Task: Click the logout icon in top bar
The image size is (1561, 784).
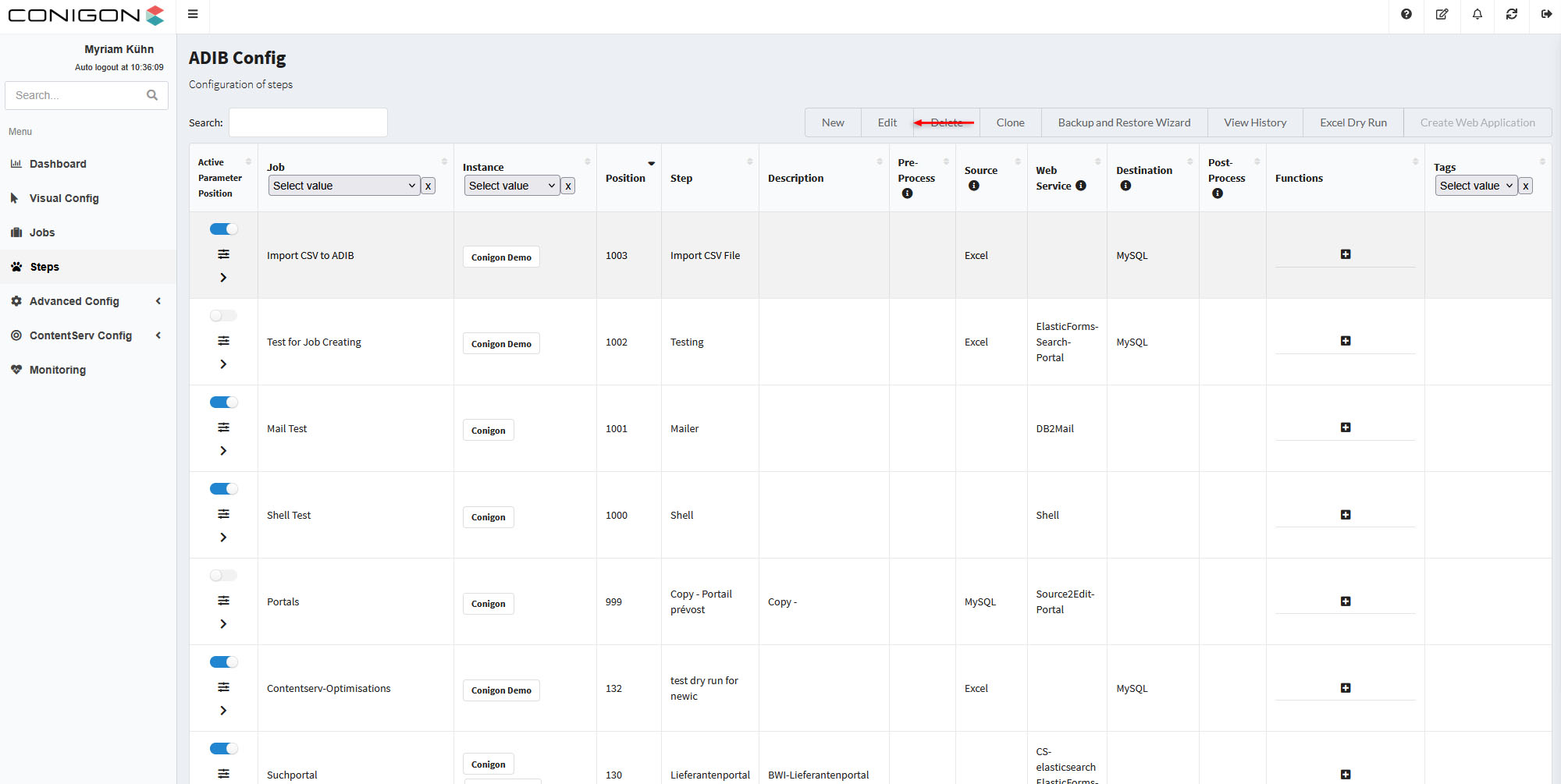Action: tap(1545, 14)
